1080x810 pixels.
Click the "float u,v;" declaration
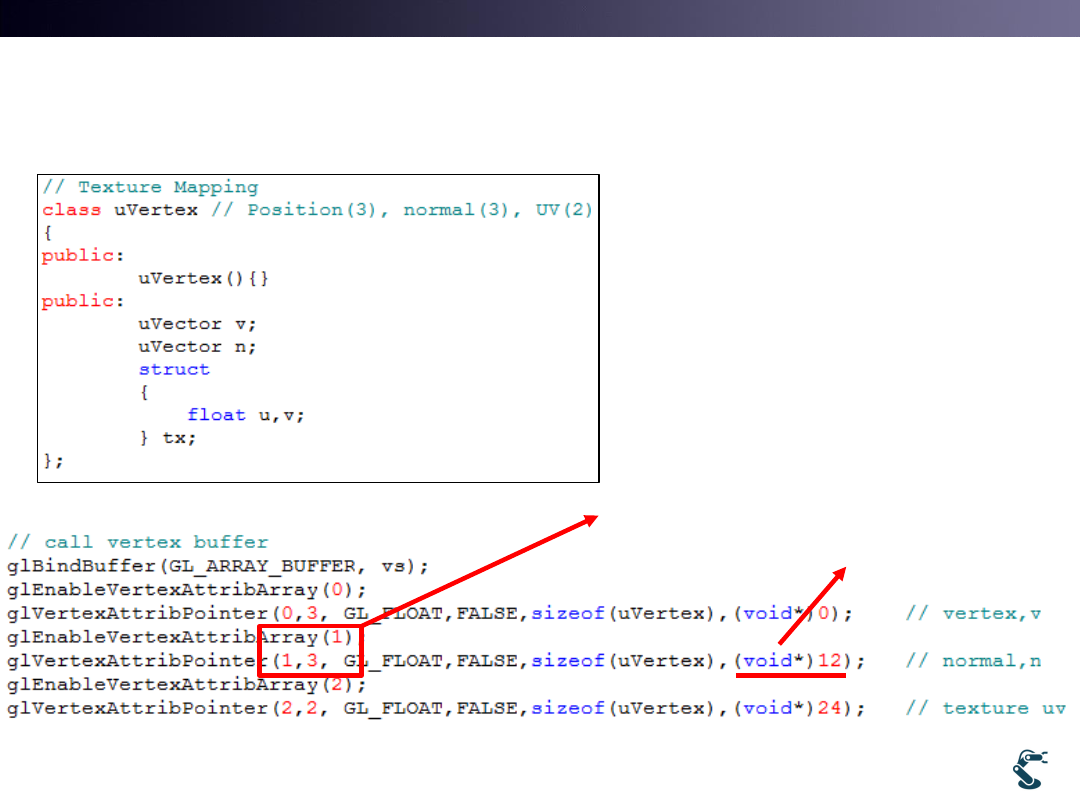pyautogui.click(x=245, y=415)
